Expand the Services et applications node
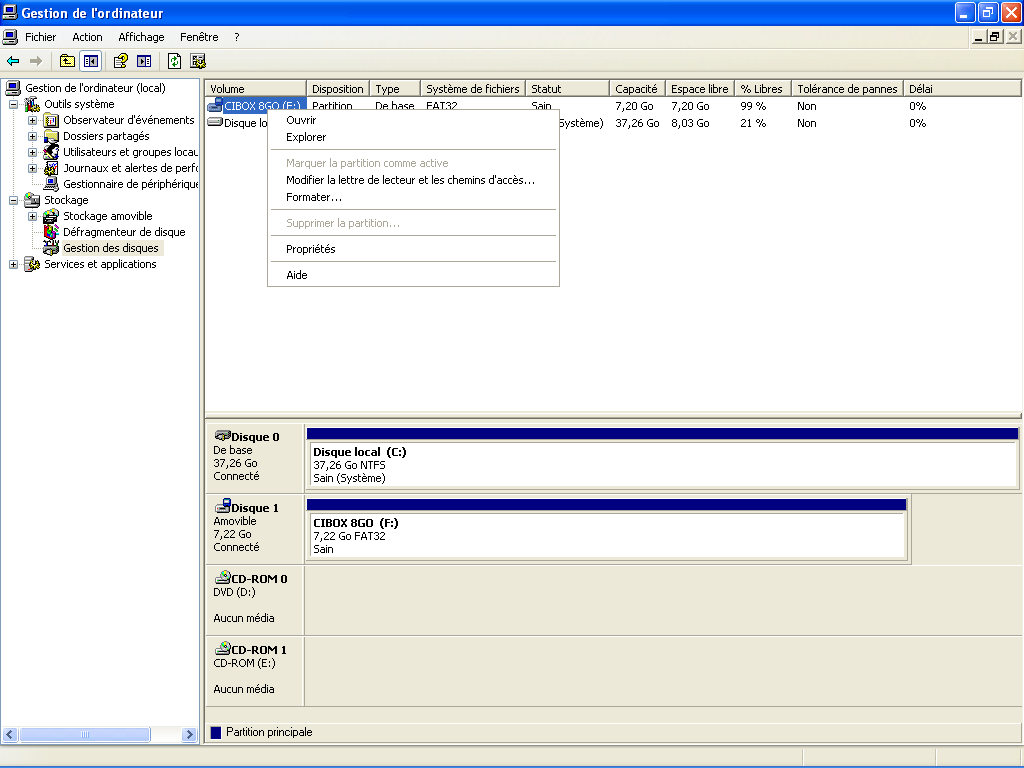 click(x=13, y=264)
